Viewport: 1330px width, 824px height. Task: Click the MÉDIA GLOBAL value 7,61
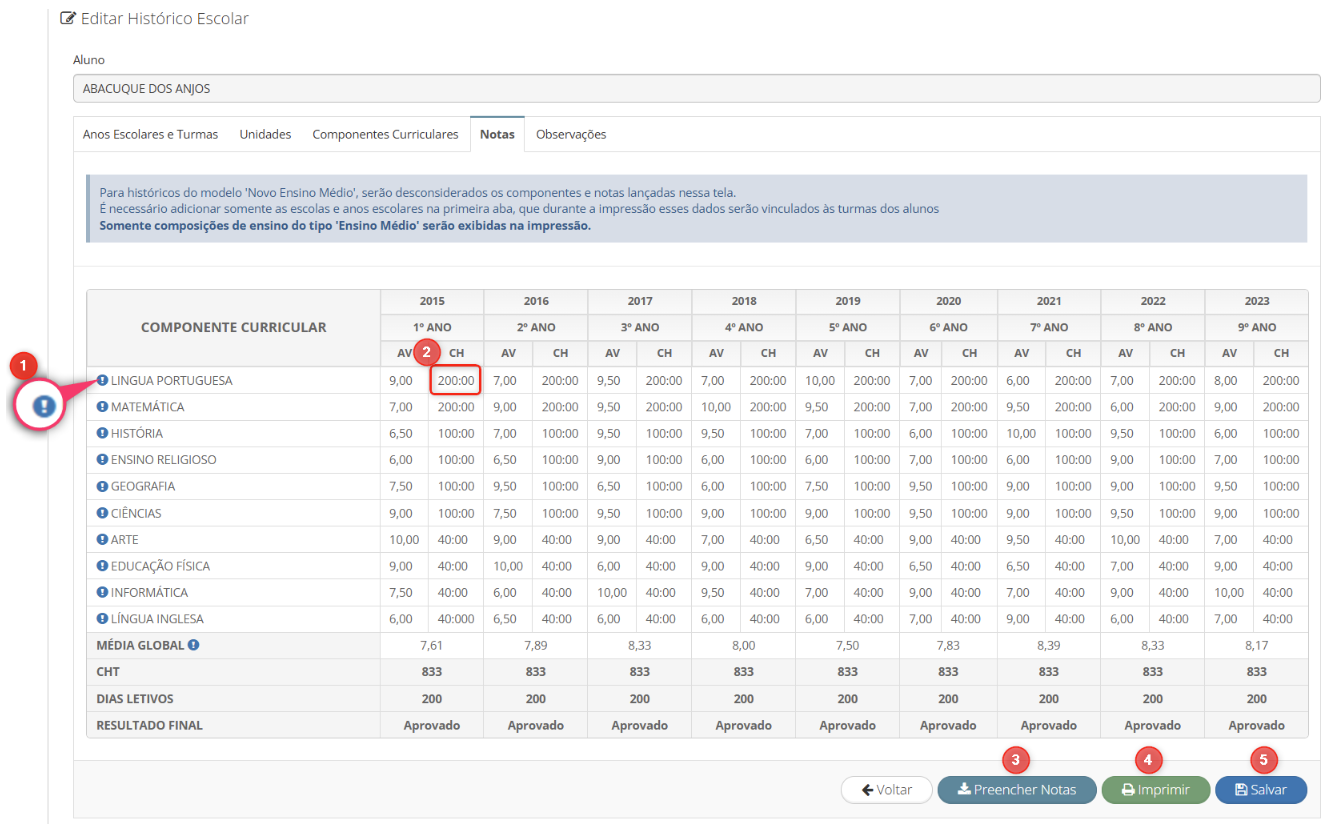432,646
